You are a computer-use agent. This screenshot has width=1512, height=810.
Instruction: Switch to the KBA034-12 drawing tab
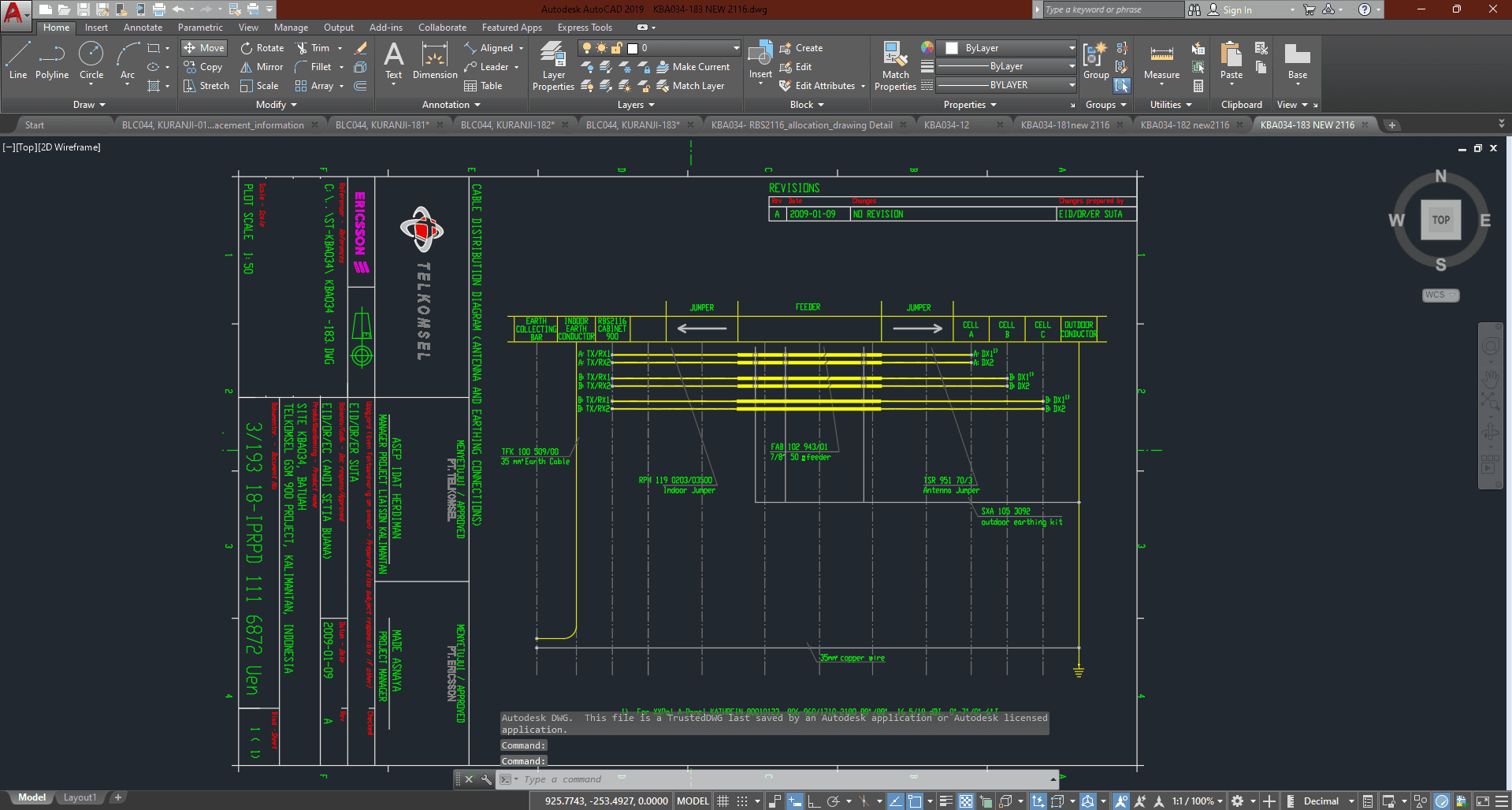click(x=946, y=125)
